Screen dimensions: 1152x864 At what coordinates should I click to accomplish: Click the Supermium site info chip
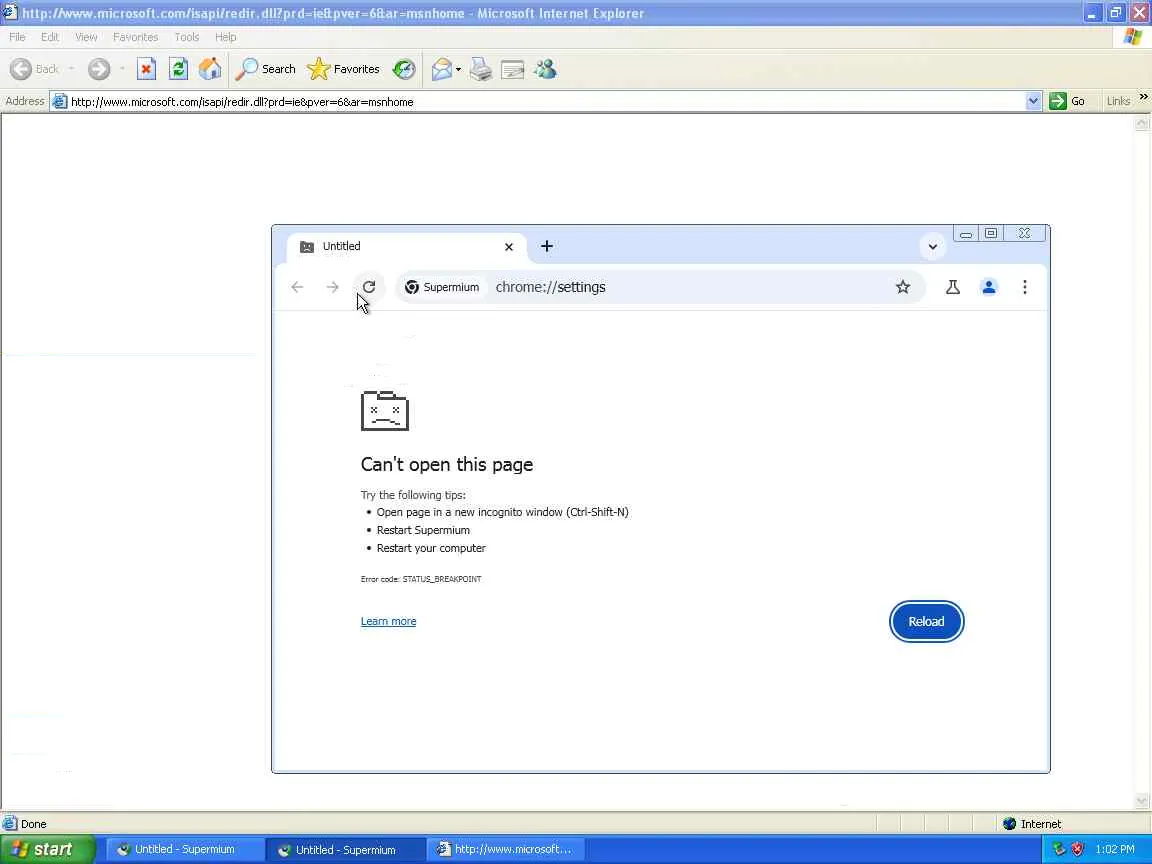click(x=443, y=287)
